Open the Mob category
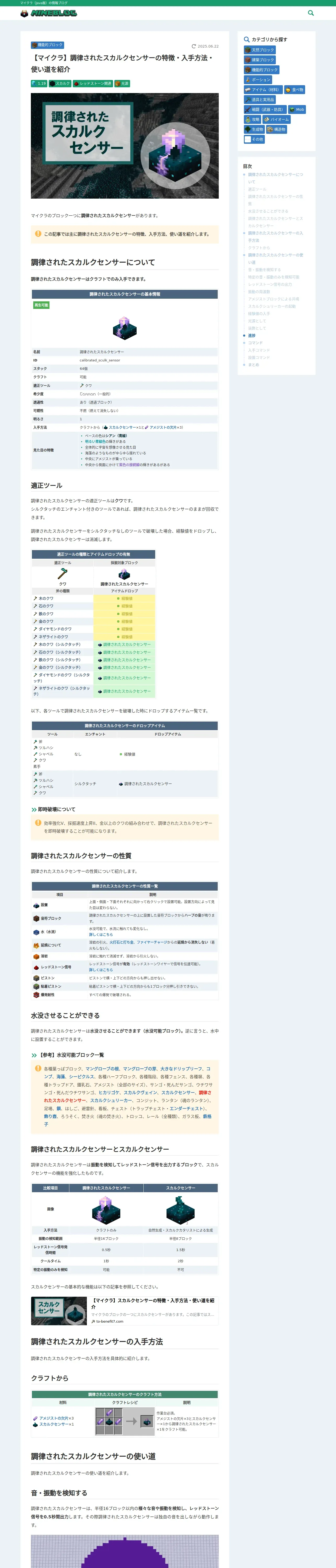 [x=297, y=109]
